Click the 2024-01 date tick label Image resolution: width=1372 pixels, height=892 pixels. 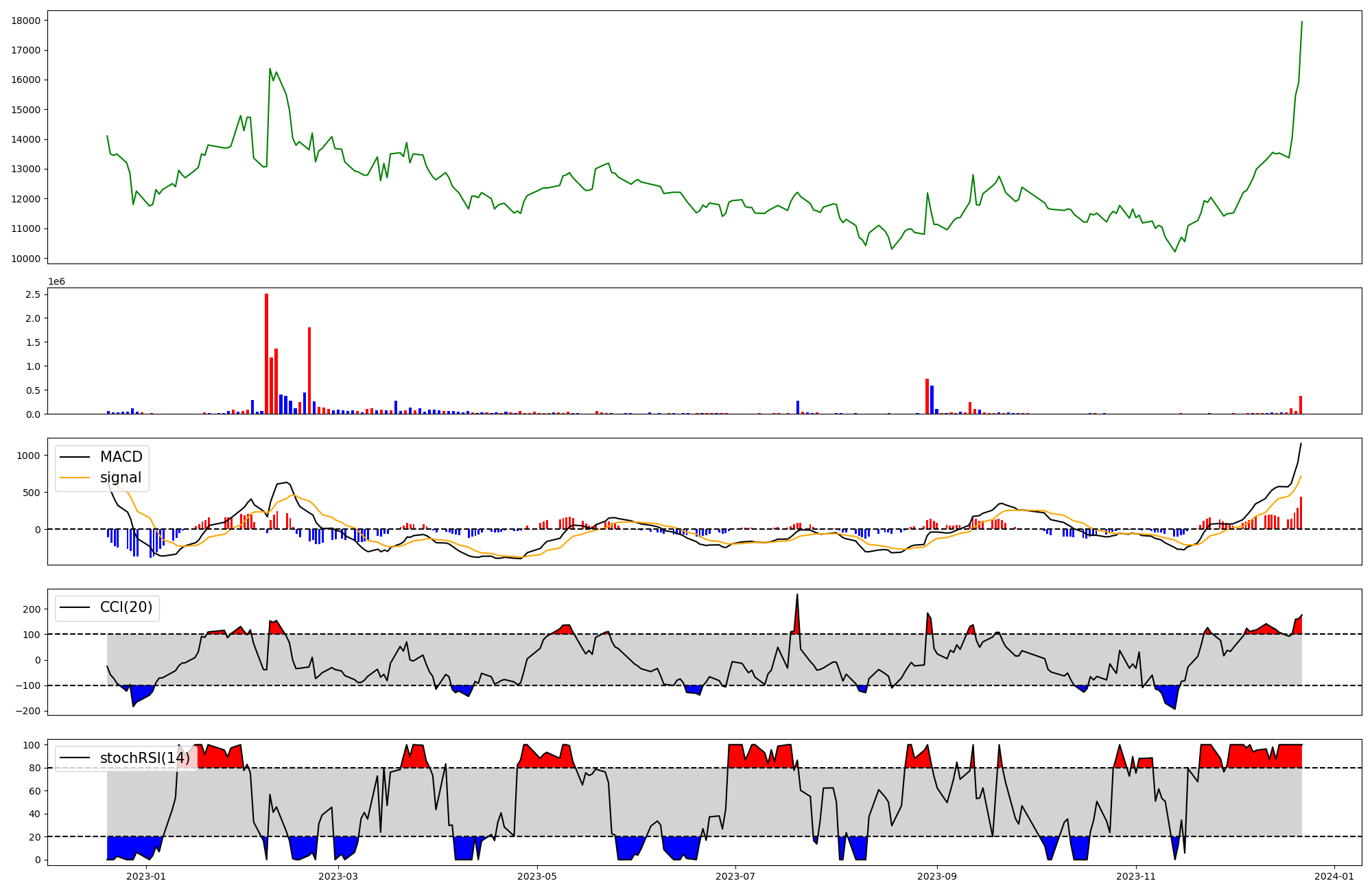tap(1334, 876)
